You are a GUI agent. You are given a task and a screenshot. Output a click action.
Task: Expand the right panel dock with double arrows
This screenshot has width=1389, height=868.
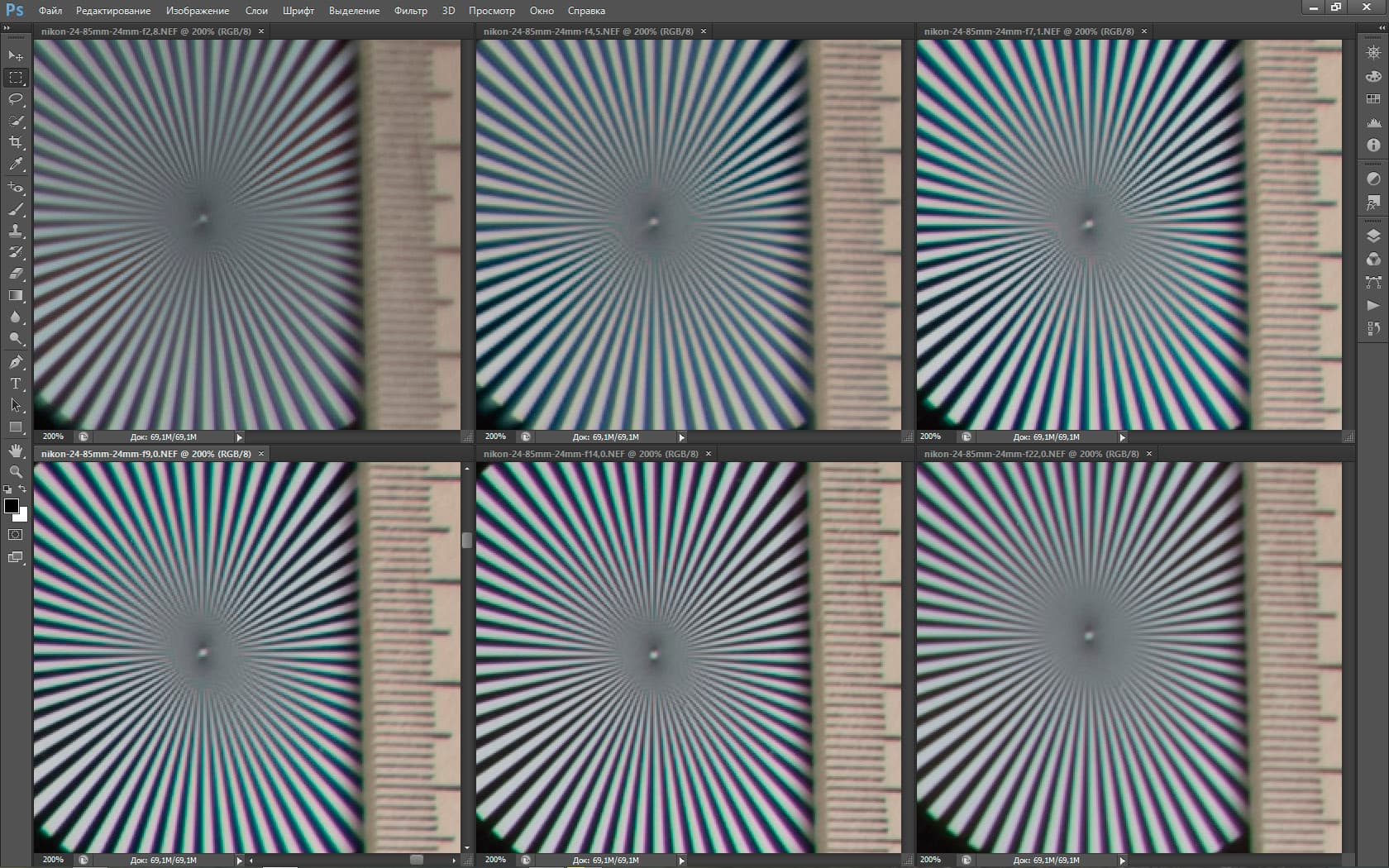(x=1382, y=28)
